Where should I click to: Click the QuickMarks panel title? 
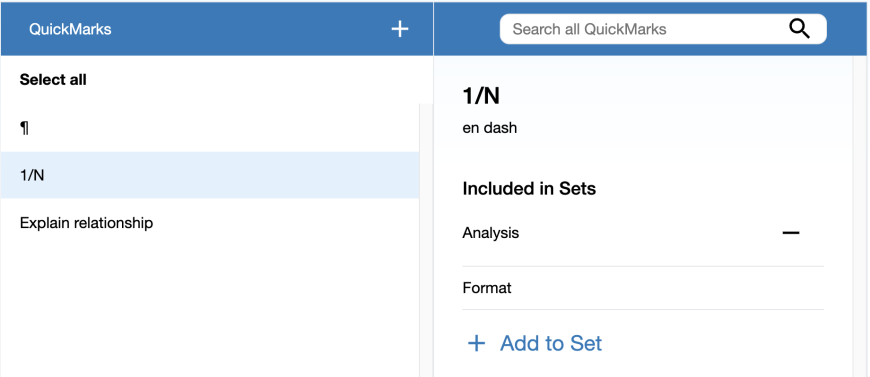point(70,29)
